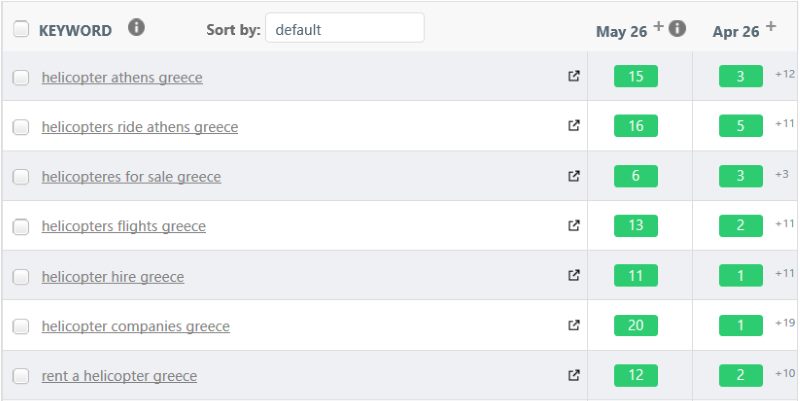Click the info icon next to KEYWORD

pos(136,28)
